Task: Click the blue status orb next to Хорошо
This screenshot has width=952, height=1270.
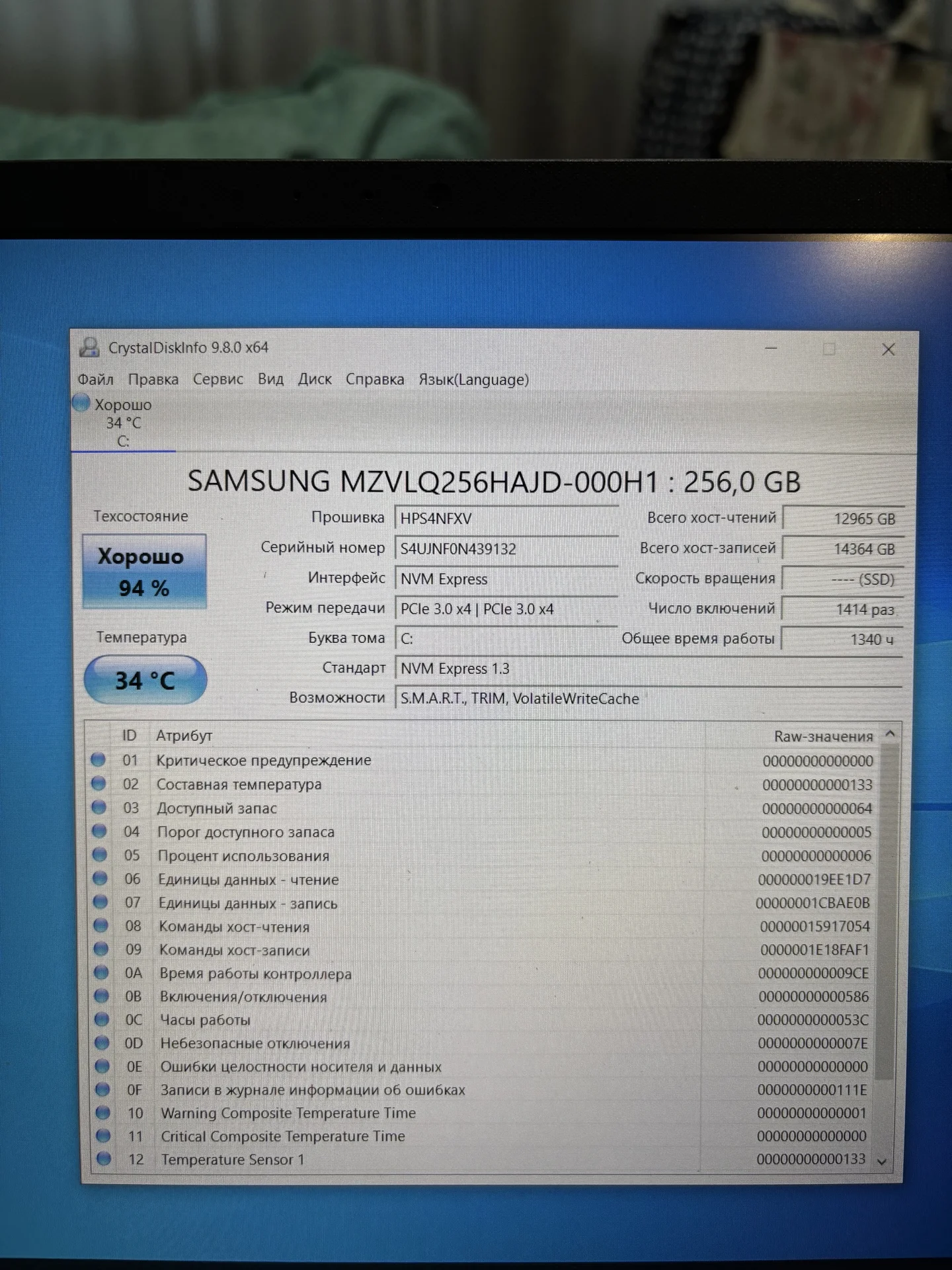Action: (x=81, y=403)
